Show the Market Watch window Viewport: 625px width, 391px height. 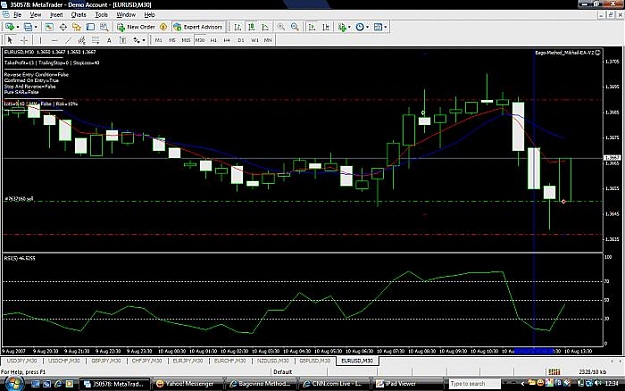(x=49, y=27)
